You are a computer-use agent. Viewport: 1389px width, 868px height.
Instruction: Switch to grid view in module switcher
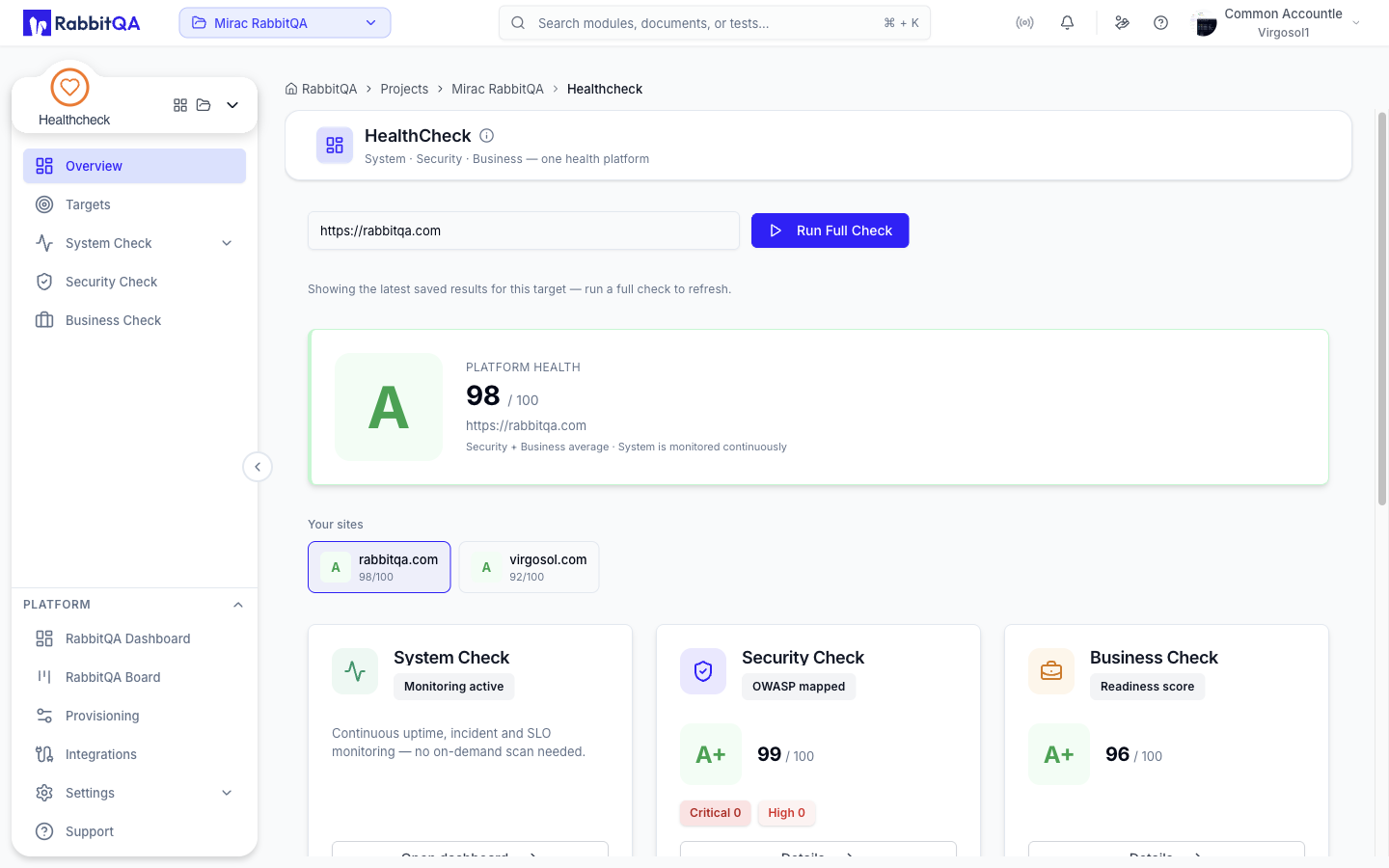(x=180, y=105)
